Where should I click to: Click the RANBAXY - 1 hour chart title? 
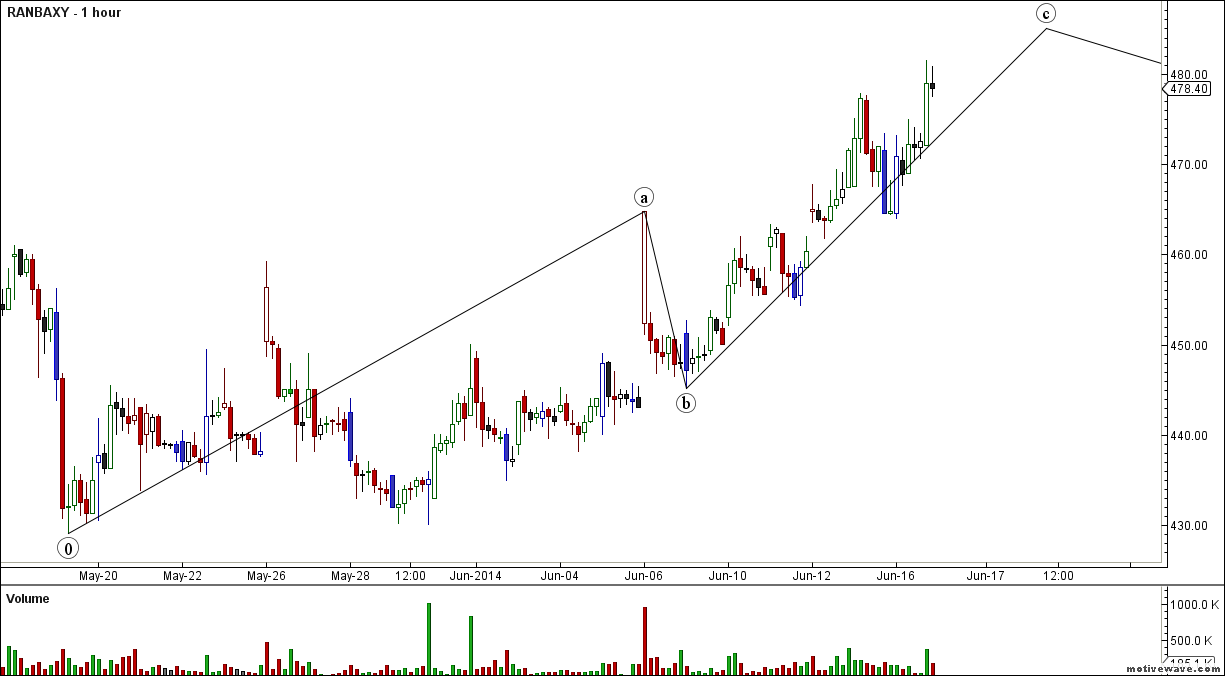(x=64, y=13)
